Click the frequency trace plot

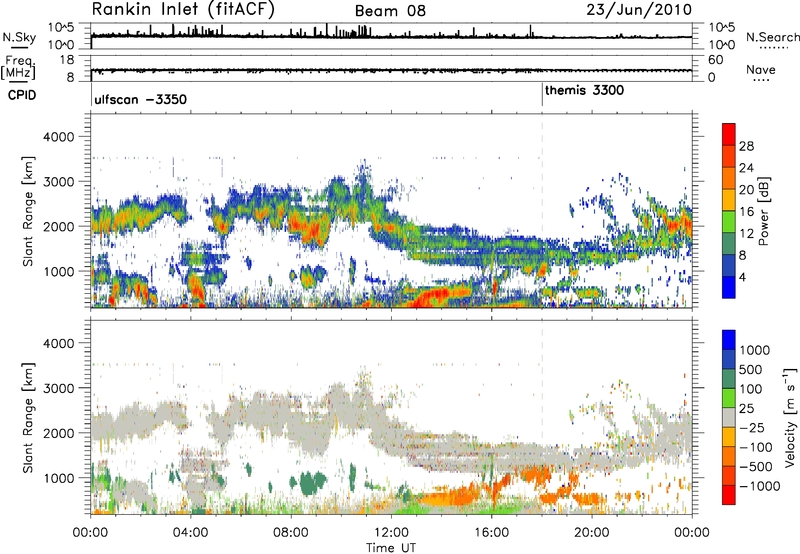(x=391, y=68)
